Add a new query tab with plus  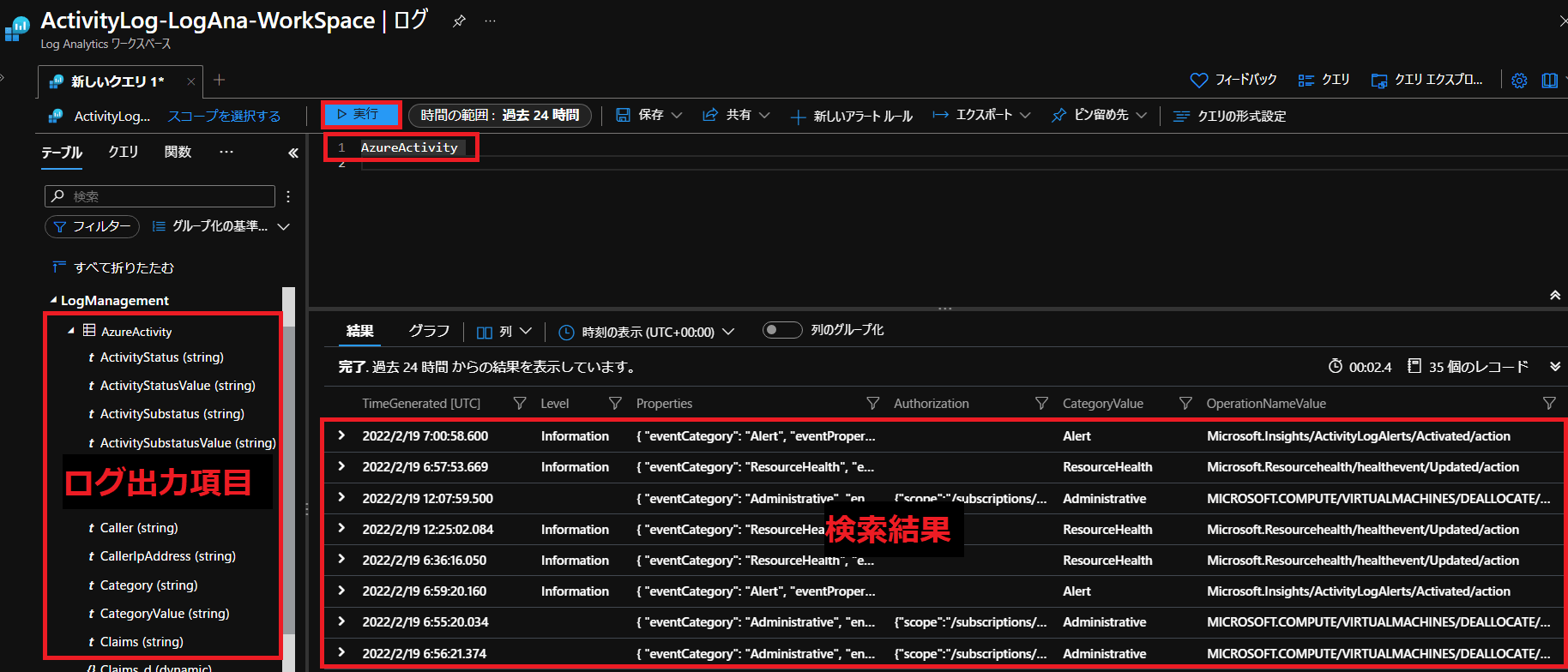(220, 80)
